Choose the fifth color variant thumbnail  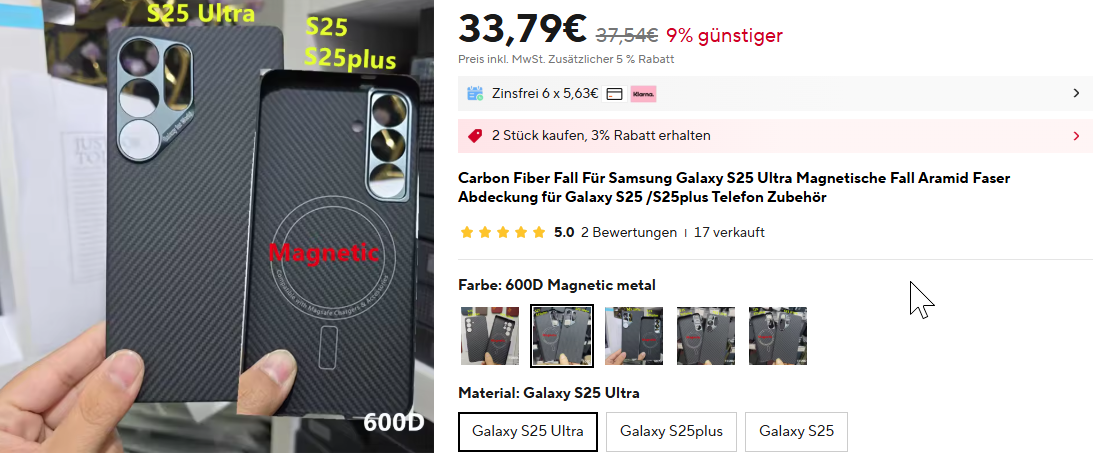[778, 336]
